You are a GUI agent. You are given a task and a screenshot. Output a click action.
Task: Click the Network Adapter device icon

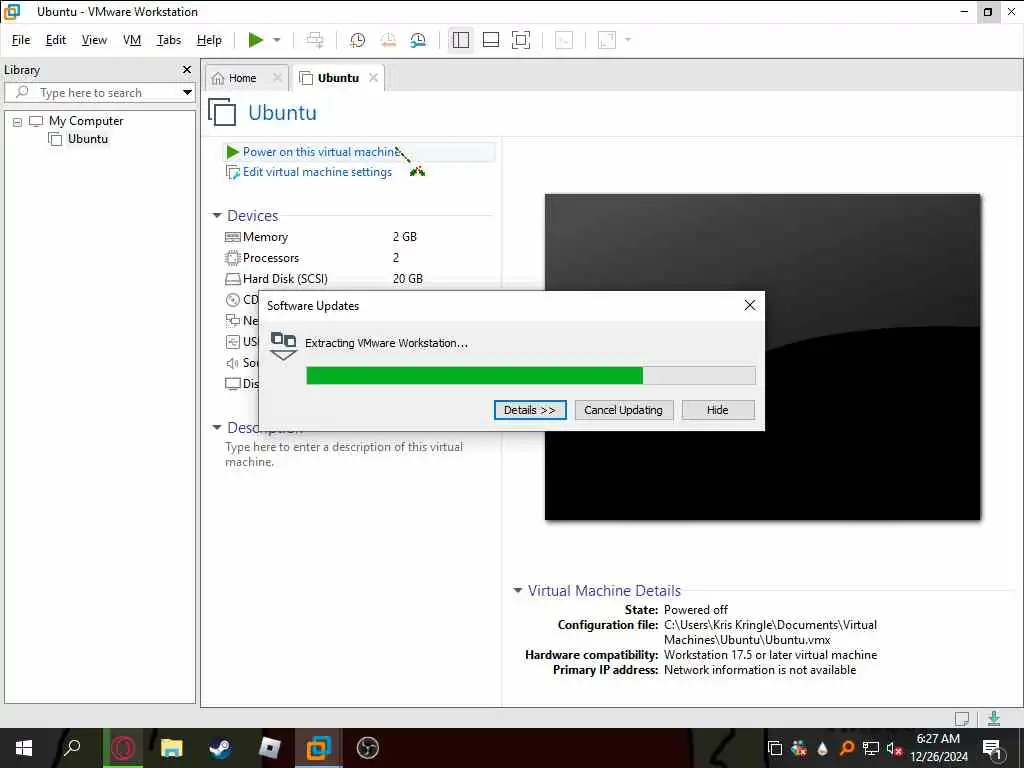(232, 320)
